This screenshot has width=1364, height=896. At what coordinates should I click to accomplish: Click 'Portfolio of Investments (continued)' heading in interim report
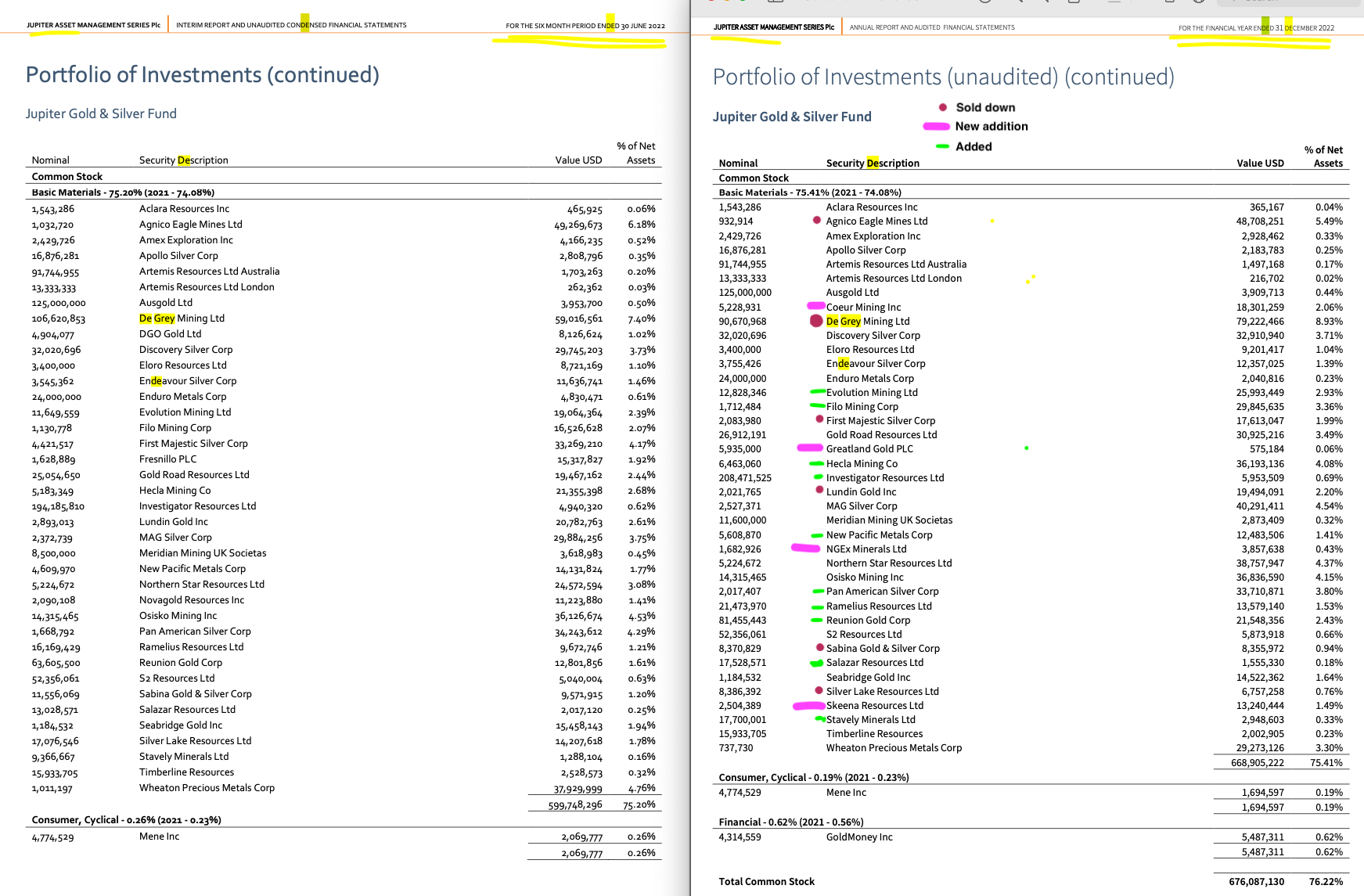(x=203, y=74)
